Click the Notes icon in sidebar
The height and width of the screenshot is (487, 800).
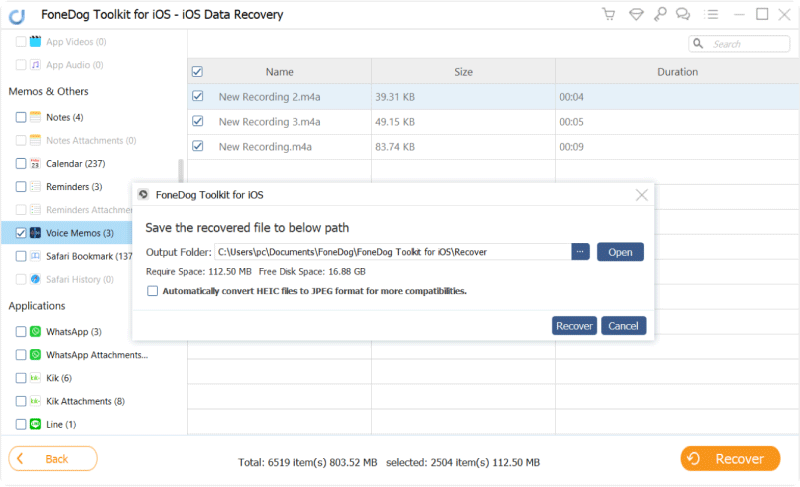(x=35, y=117)
